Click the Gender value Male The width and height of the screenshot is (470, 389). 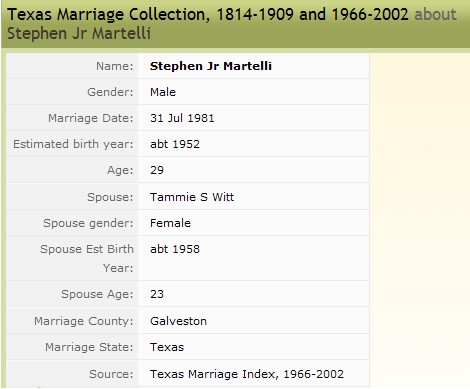click(163, 92)
